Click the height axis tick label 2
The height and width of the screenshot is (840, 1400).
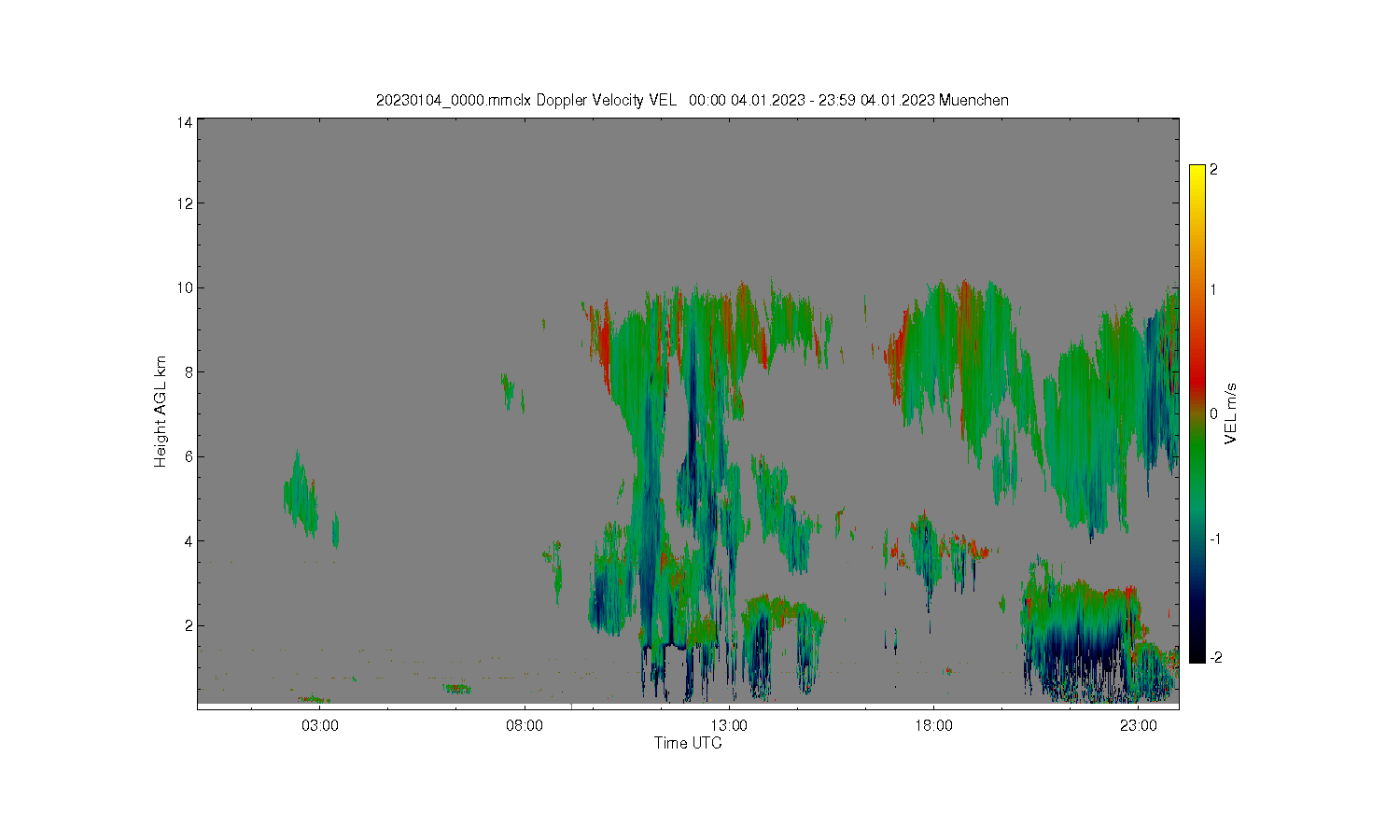point(189,625)
